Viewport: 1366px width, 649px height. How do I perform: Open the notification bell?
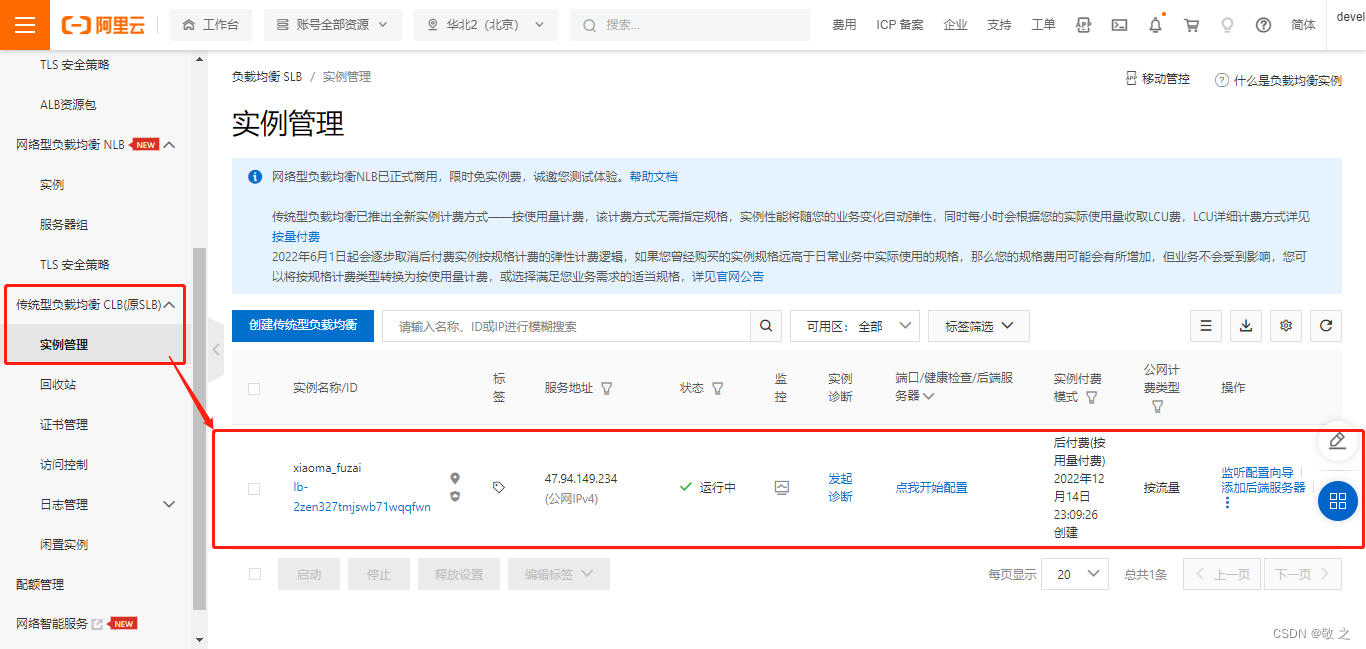point(1156,25)
